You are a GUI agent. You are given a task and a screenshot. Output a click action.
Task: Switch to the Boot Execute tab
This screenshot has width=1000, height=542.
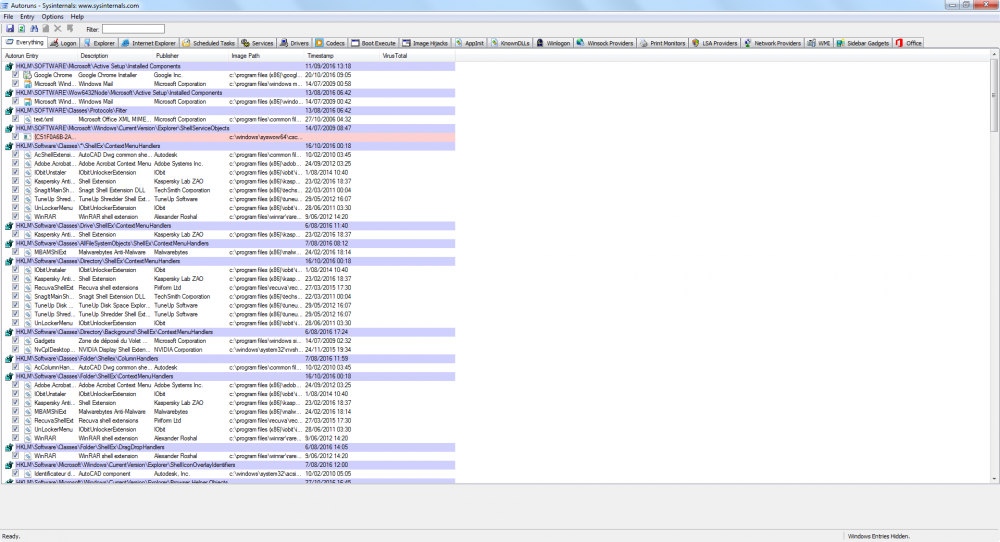(x=374, y=43)
